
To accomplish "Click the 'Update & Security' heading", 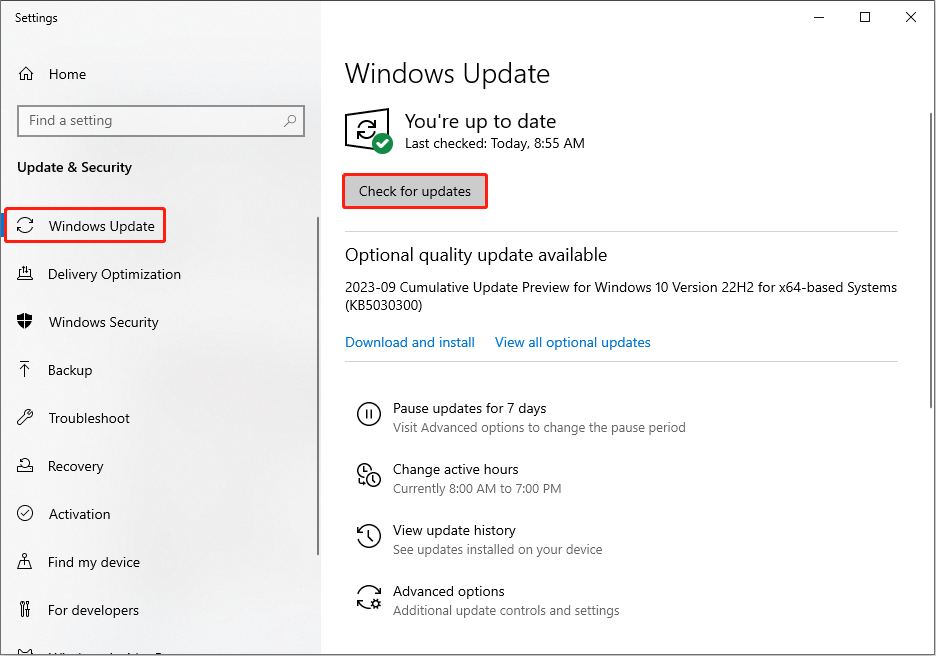I will [75, 167].
